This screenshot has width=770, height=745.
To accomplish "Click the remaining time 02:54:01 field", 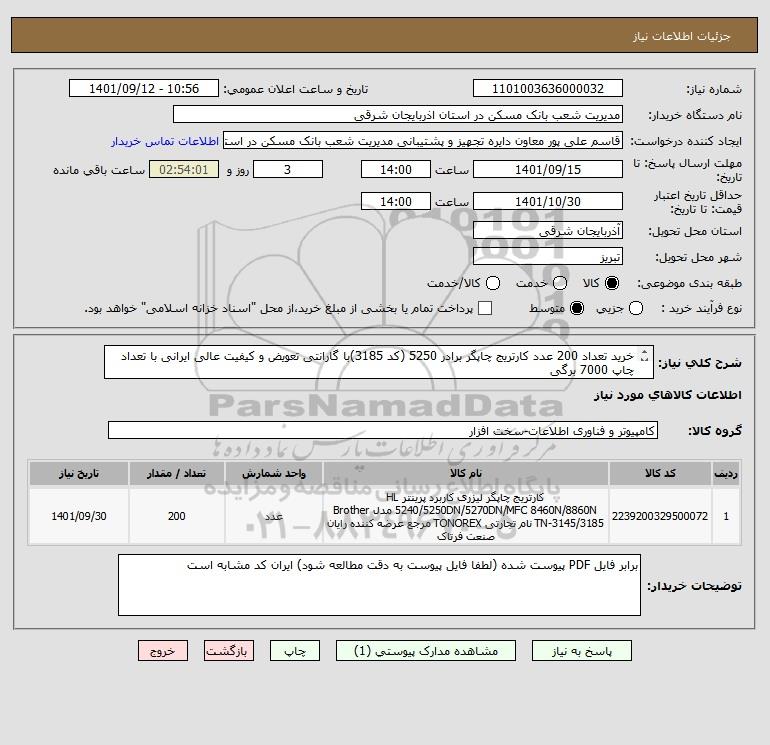I will pos(184,169).
